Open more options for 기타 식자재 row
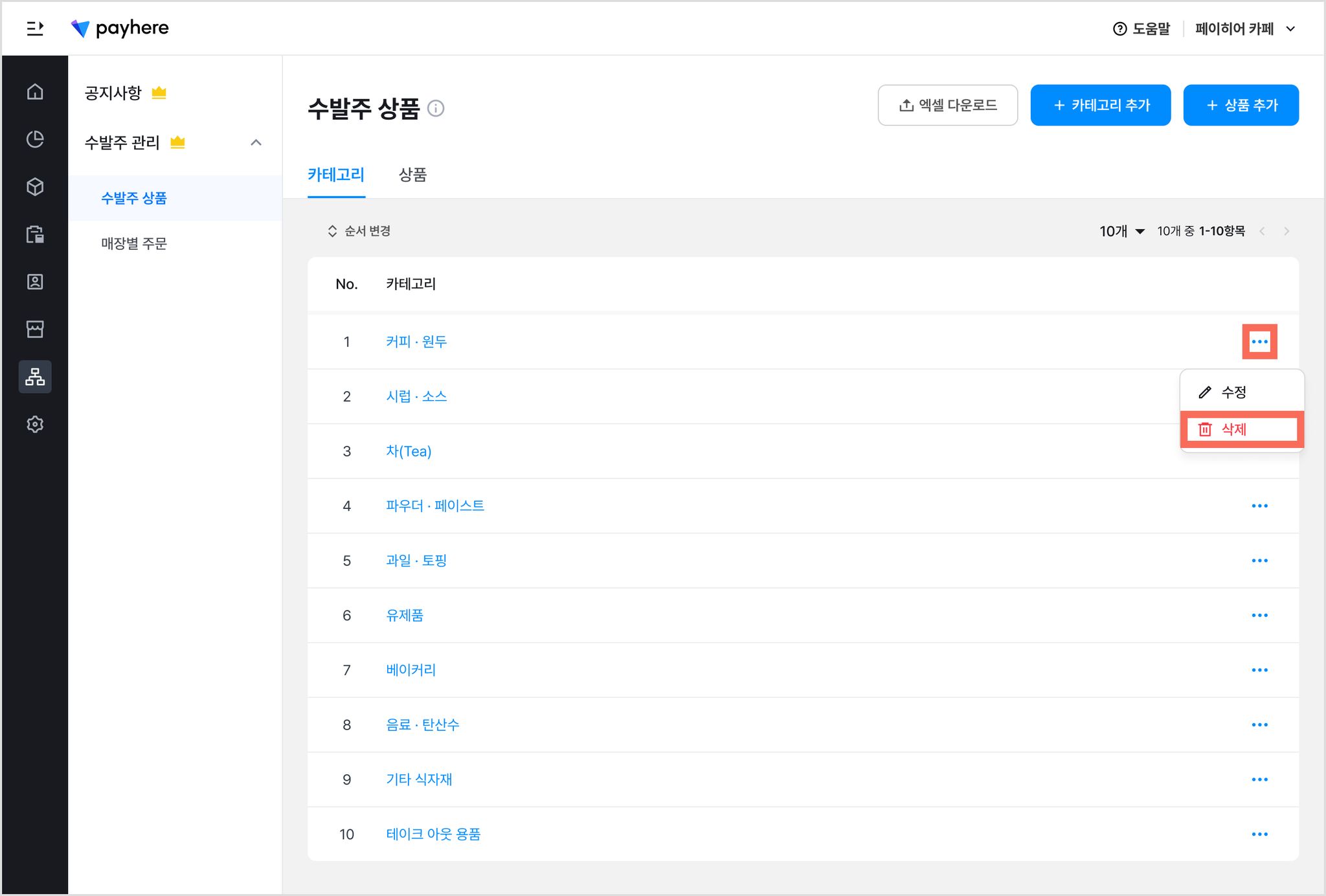Screen dimensions: 1326x896 tap(1259, 779)
